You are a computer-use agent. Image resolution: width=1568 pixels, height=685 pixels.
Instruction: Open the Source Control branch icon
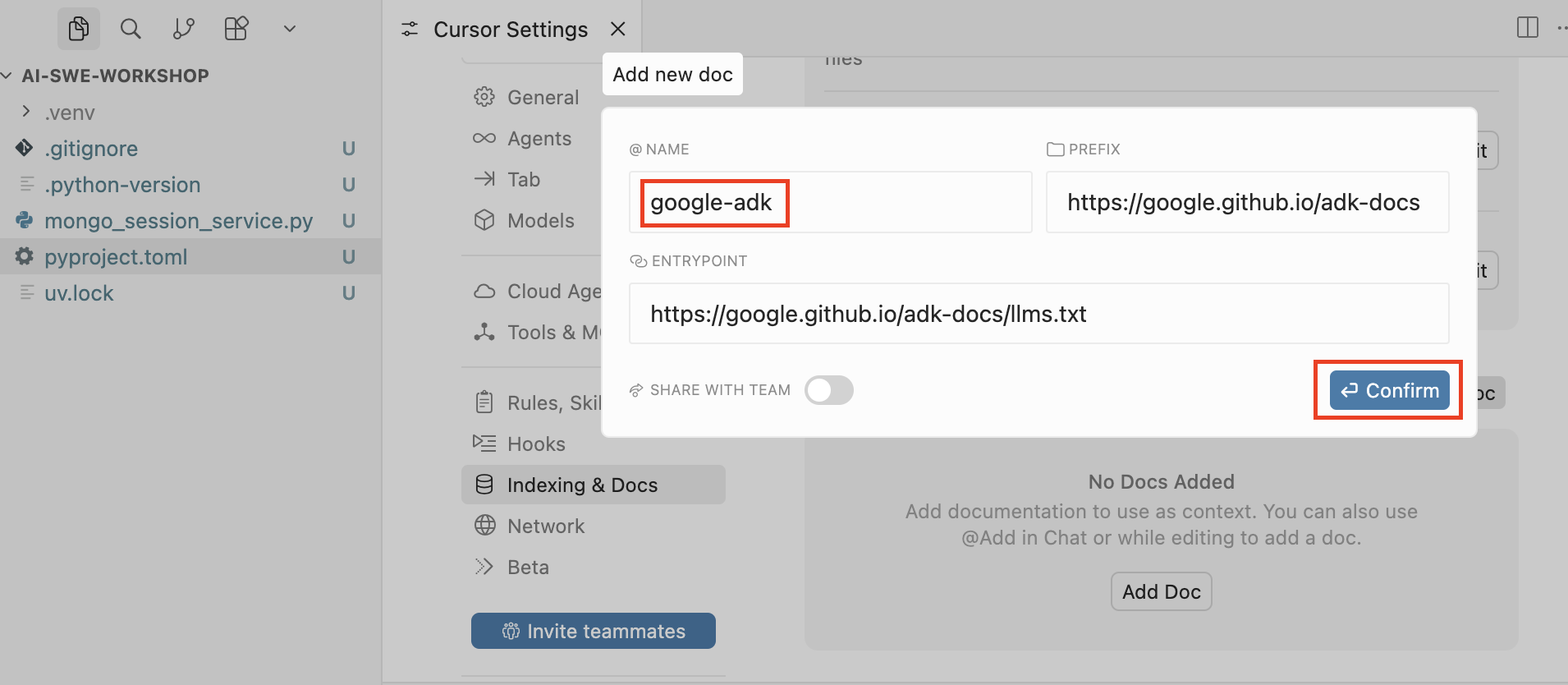point(183,29)
